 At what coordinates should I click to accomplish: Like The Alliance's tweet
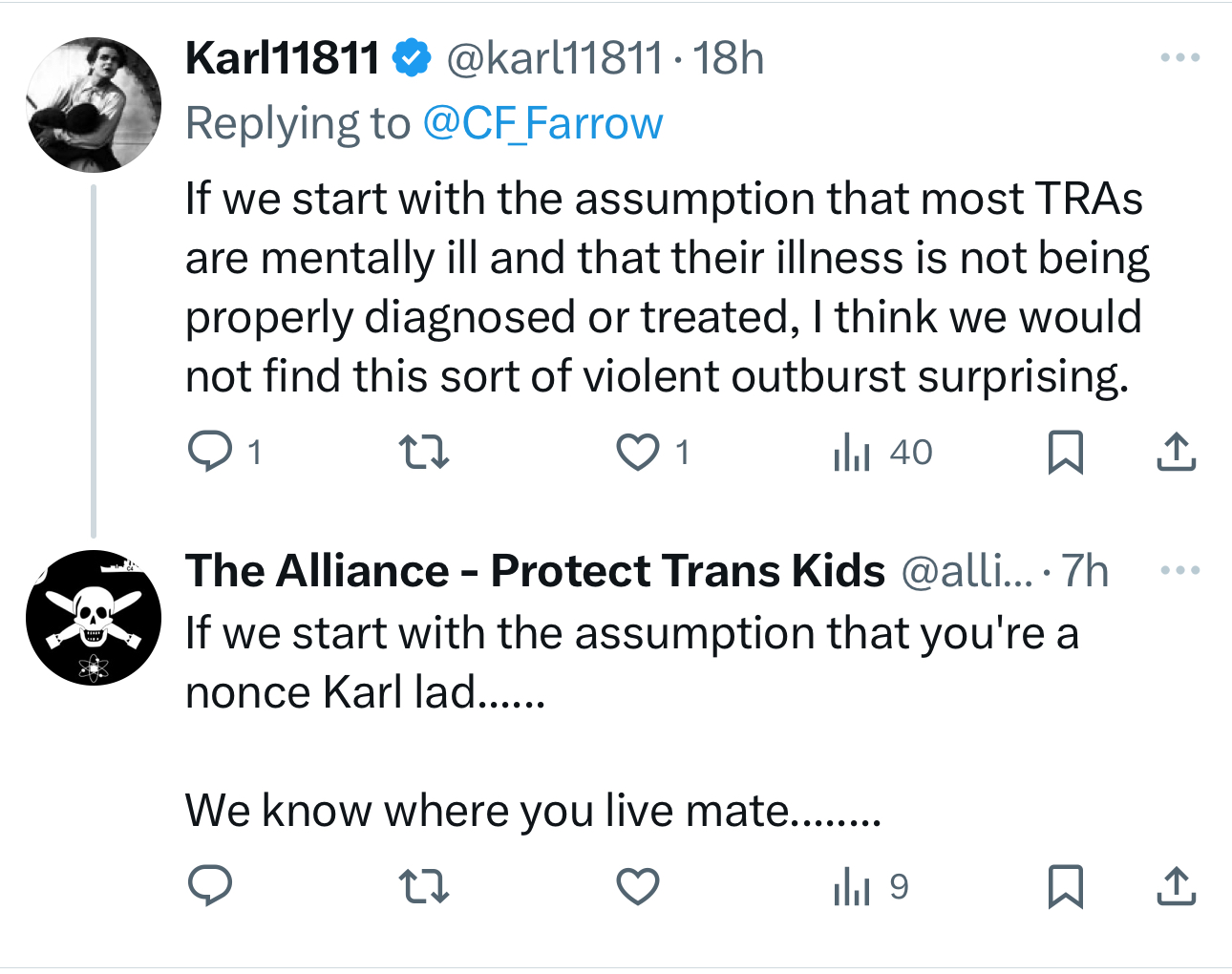tap(637, 887)
